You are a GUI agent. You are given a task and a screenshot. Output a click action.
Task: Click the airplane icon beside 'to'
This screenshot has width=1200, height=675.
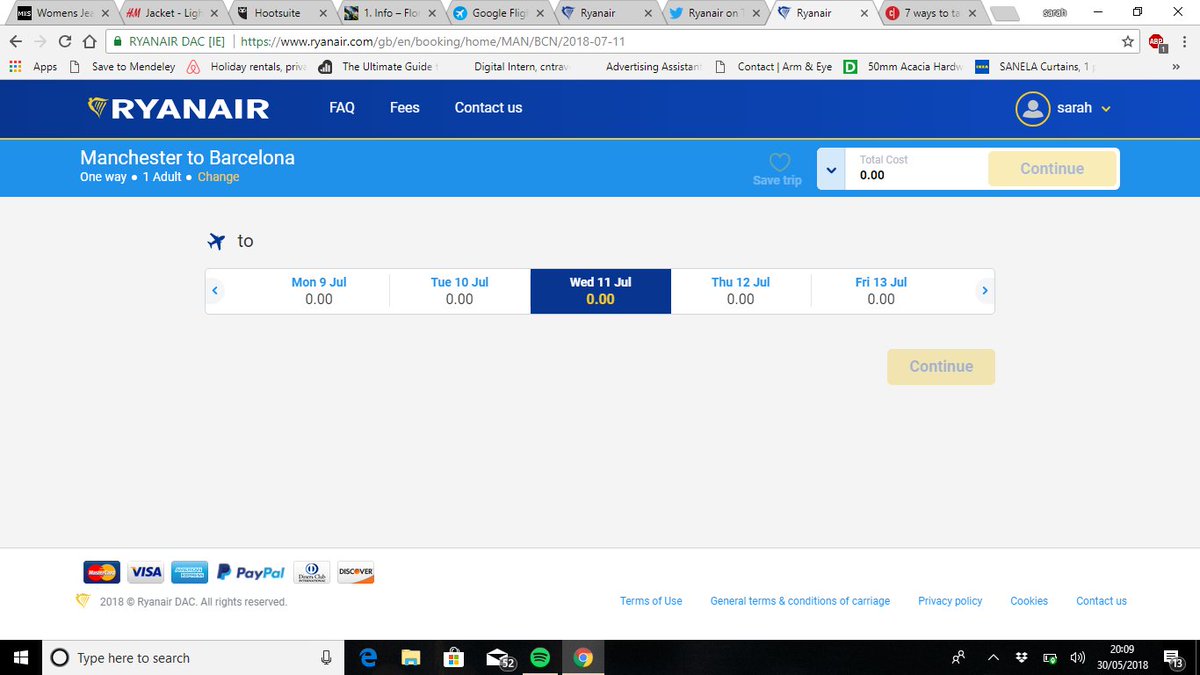[215, 241]
